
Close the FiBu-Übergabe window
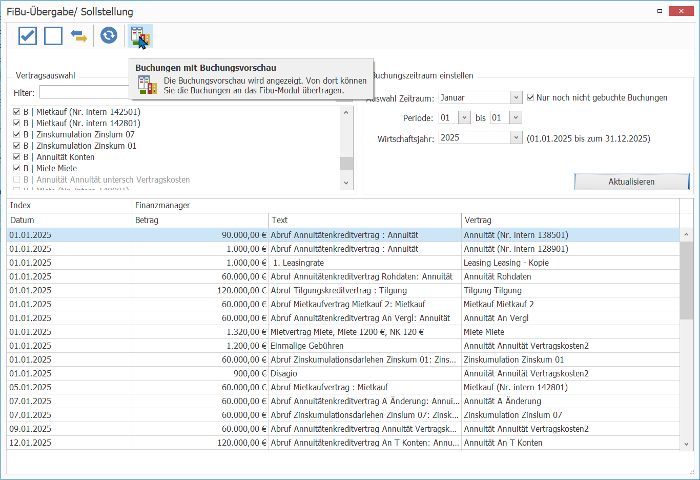(x=681, y=11)
